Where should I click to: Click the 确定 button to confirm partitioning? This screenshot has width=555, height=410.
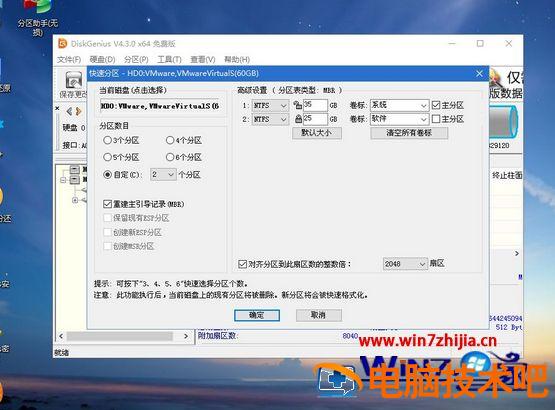(257, 315)
